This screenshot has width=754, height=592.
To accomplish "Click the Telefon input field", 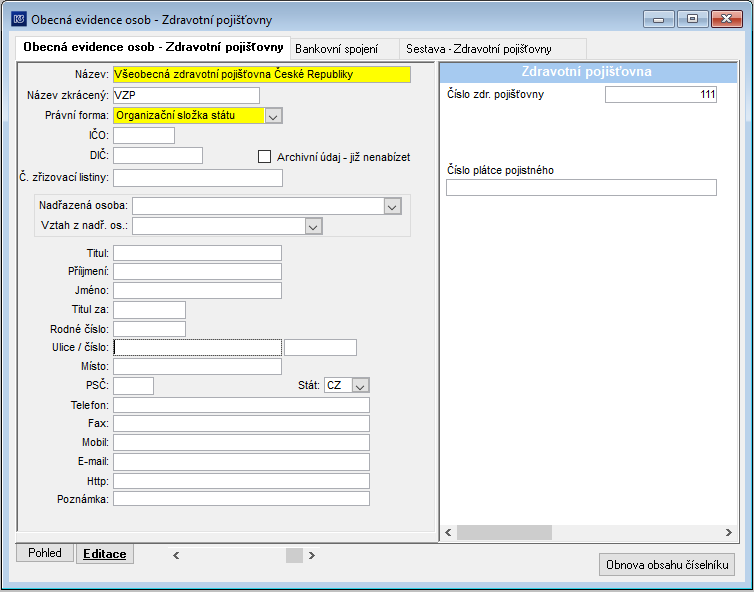I will point(241,405).
